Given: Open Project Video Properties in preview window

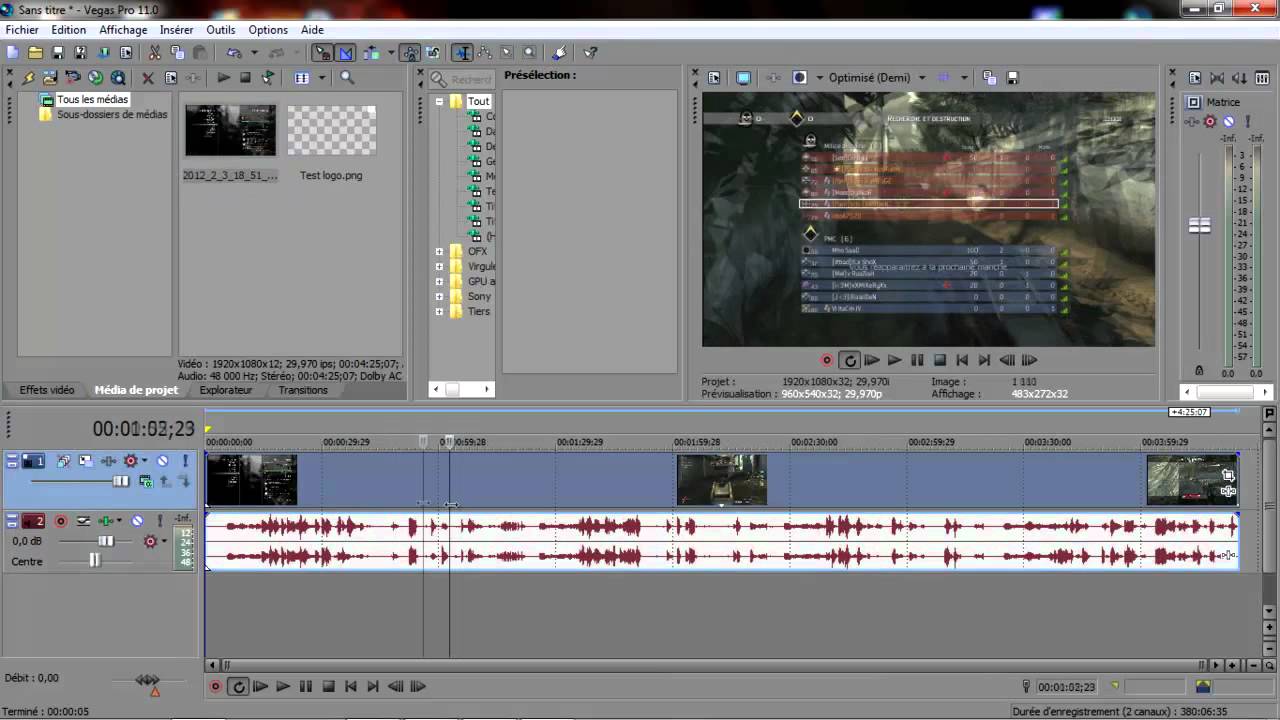Looking at the screenshot, I should (714, 77).
